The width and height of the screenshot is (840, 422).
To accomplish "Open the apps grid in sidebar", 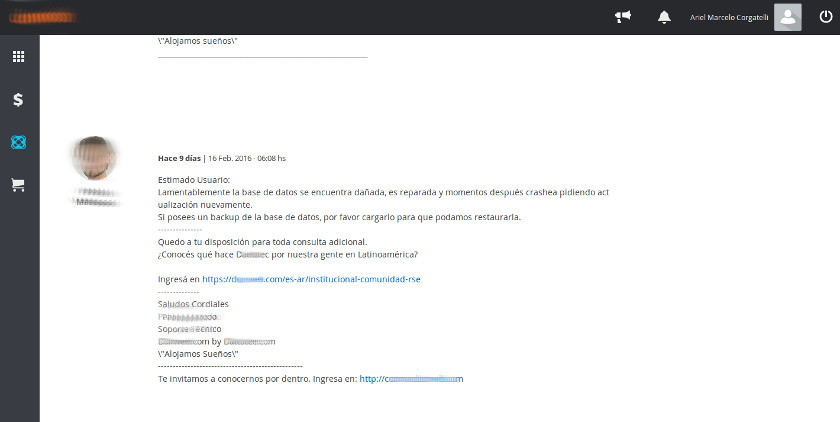I will coord(18,57).
